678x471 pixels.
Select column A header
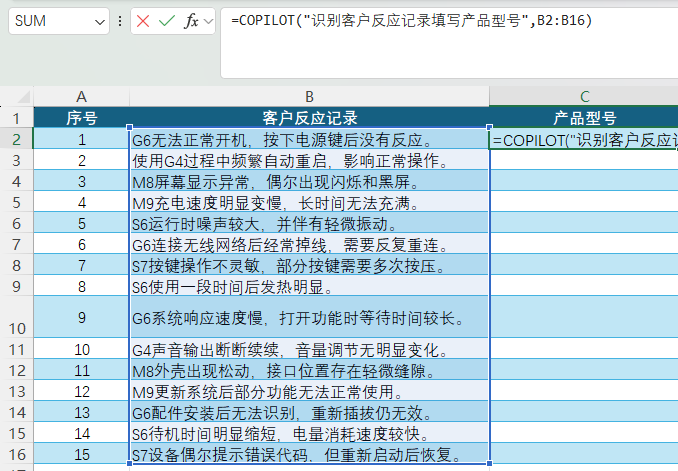pyautogui.click(x=81, y=96)
